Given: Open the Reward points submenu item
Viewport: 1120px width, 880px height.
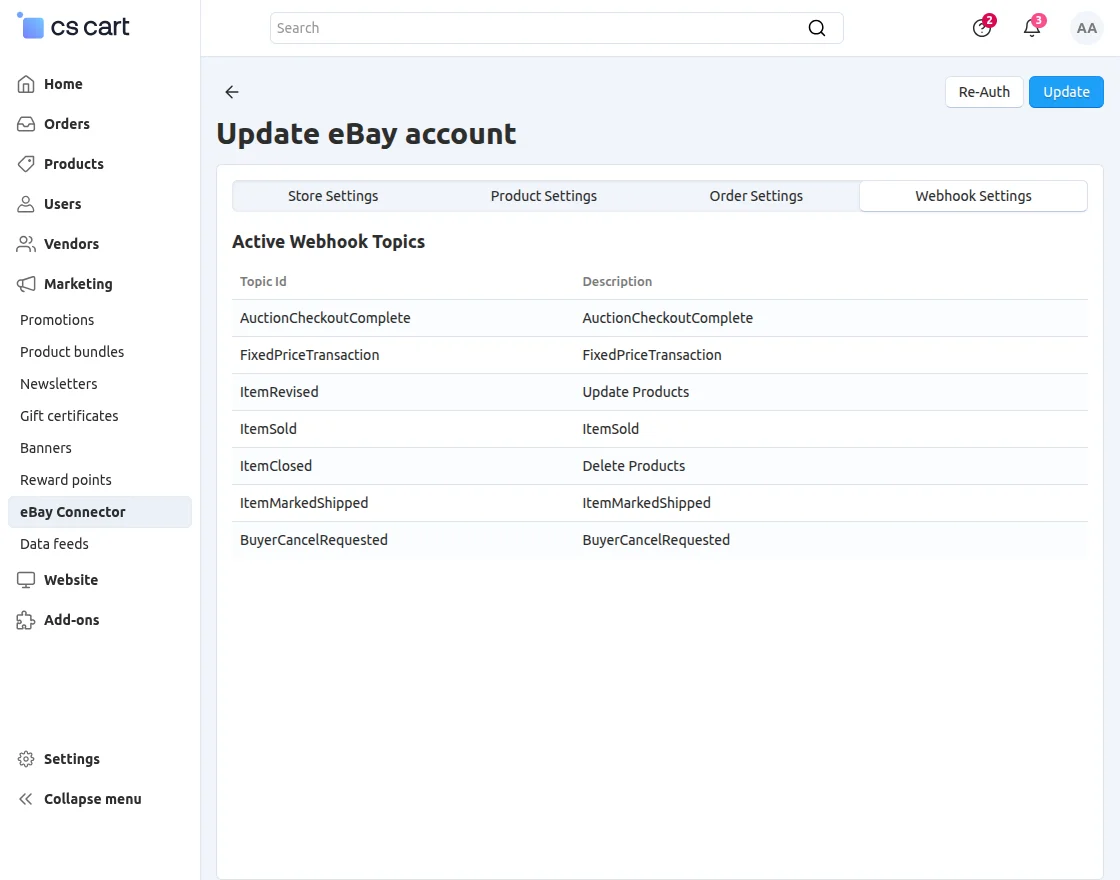Looking at the screenshot, I should click(x=66, y=480).
